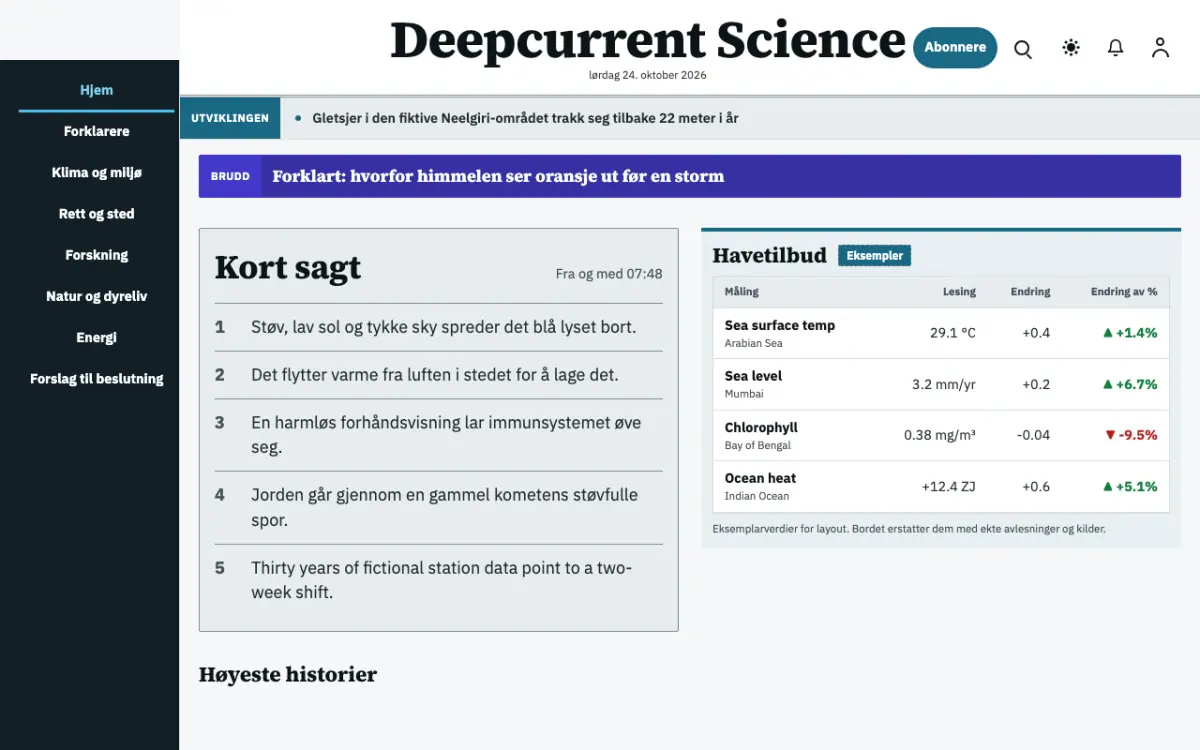Image resolution: width=1200 pixels, height=750 pixels.
Task: Open Forklarere in the sidebar
Action: click(x=97, y=131)
